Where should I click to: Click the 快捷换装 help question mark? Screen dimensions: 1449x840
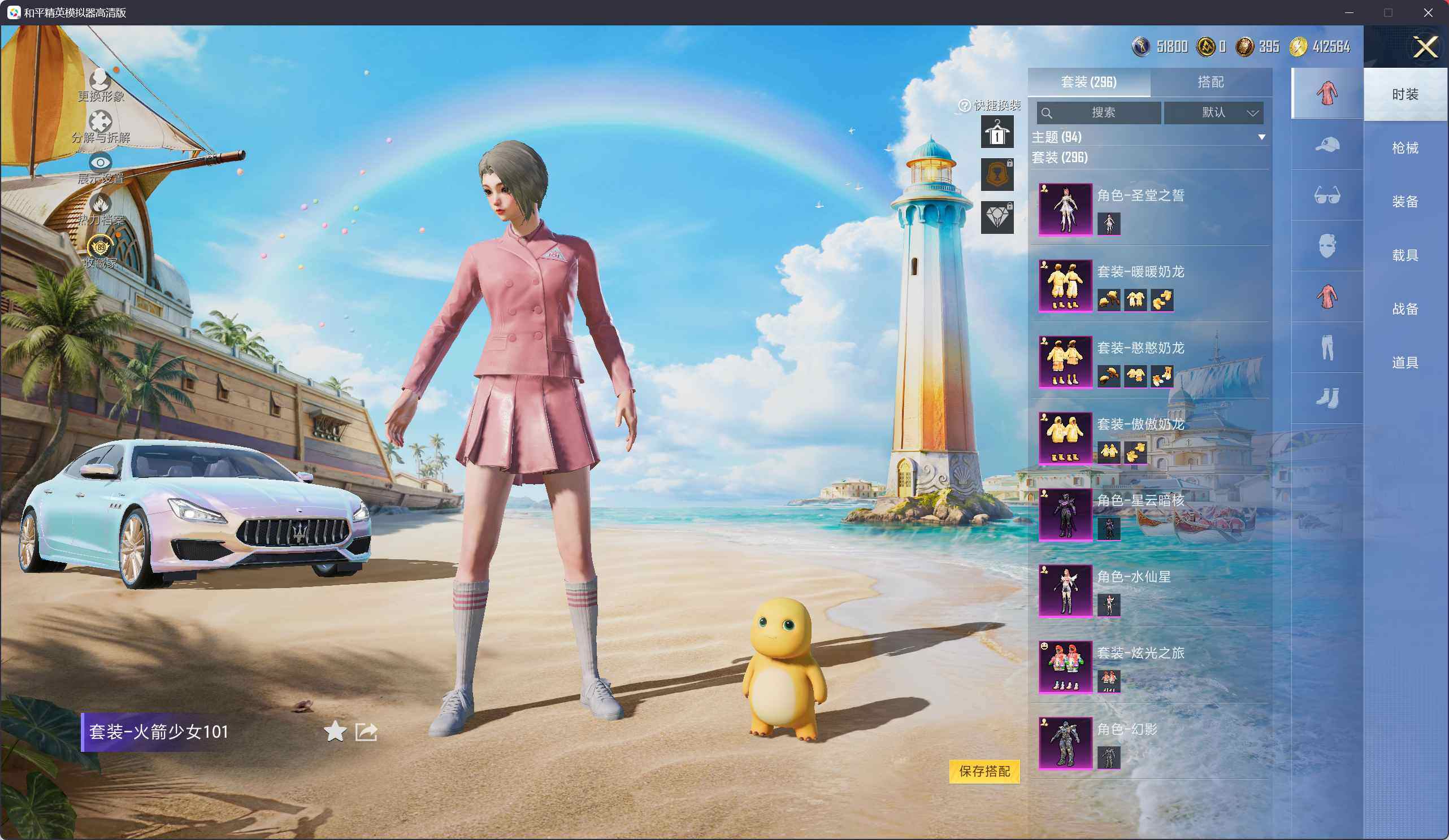point(965,105)
